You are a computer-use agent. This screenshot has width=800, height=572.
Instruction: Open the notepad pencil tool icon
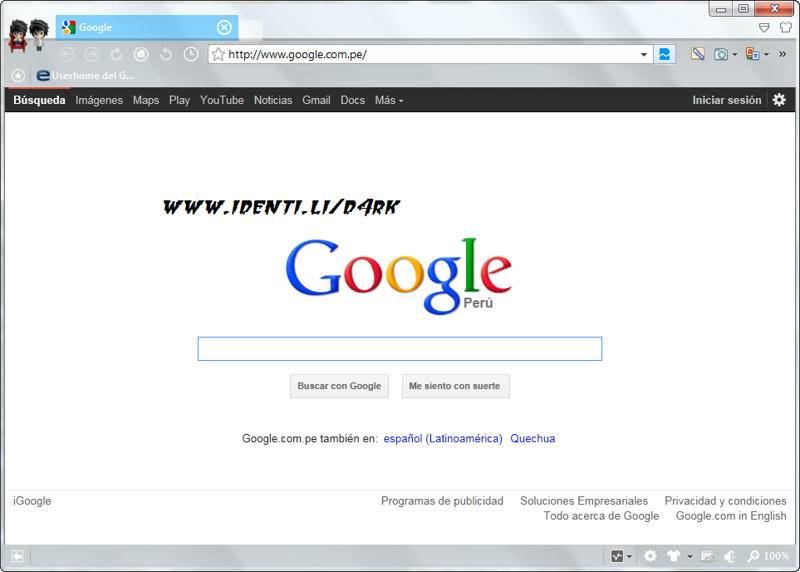(697, 54)
